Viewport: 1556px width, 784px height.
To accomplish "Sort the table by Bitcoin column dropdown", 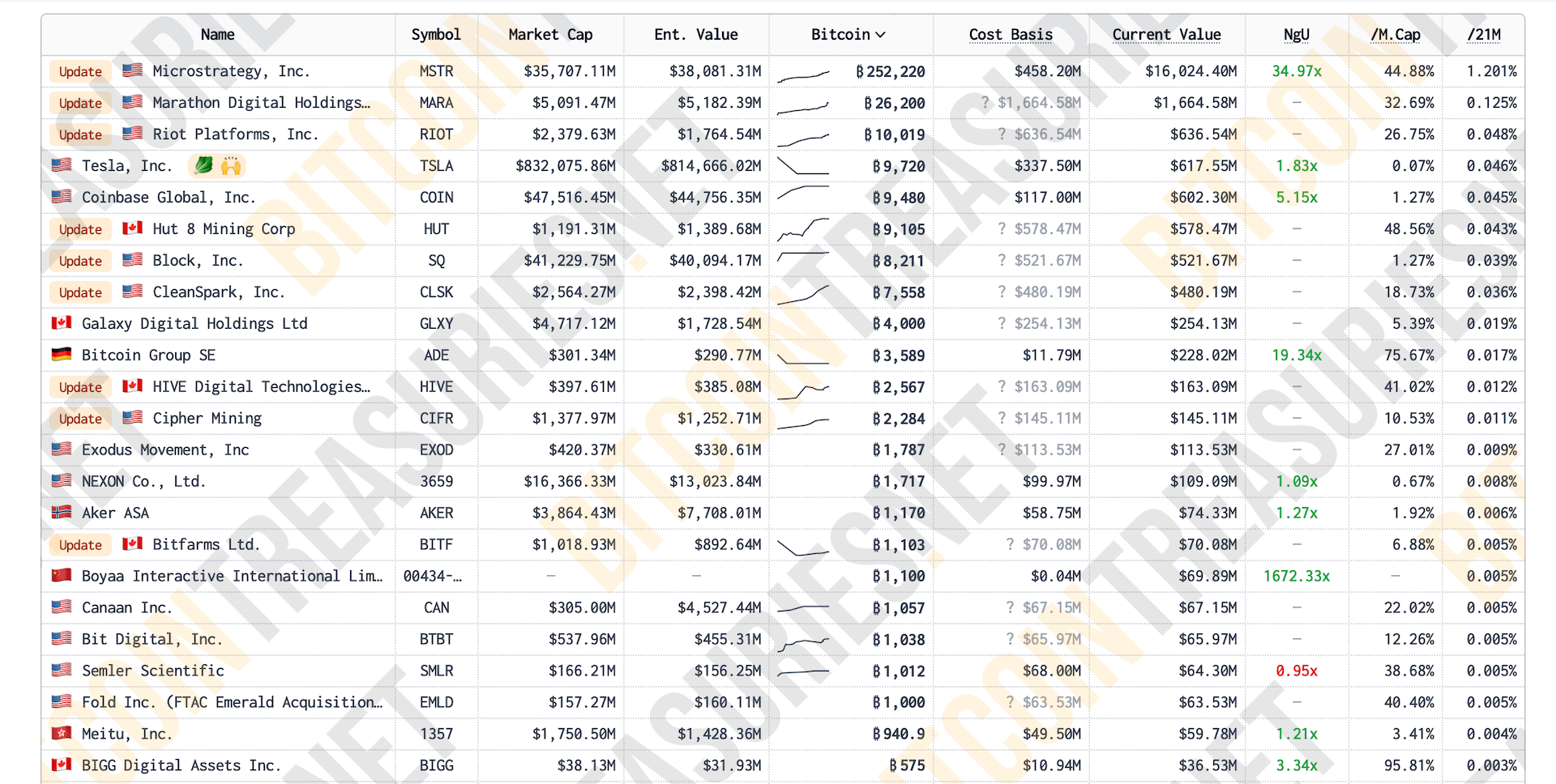I will pyautogui.click(x=849, y=35).
